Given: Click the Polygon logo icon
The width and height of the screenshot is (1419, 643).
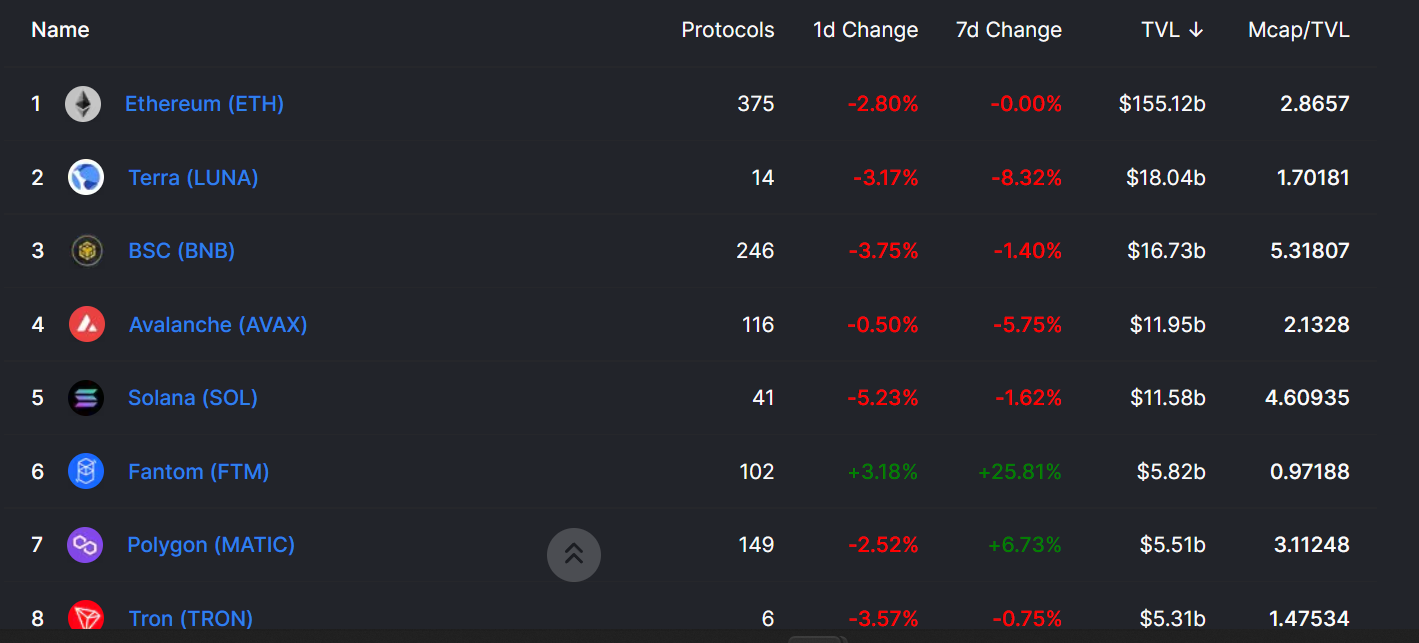Looking at the screenshot, I should (85, 545).
